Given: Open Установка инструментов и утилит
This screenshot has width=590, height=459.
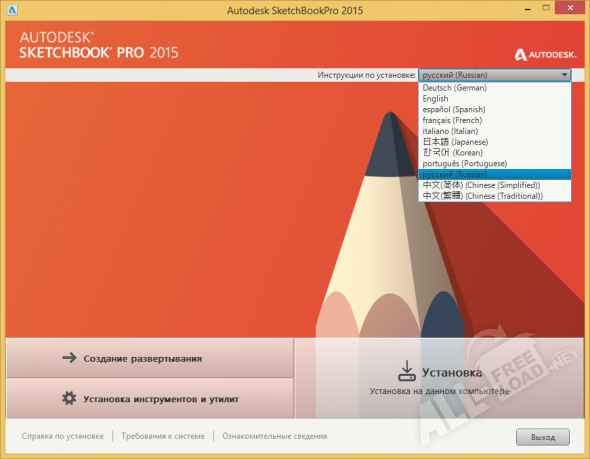Looking at the screenshot, I should pyautogui.click(x=150, y=398).
